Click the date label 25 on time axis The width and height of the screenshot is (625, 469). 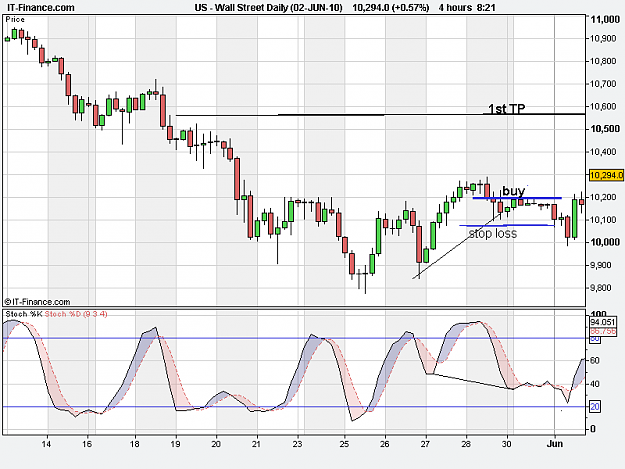coord(344,444)
